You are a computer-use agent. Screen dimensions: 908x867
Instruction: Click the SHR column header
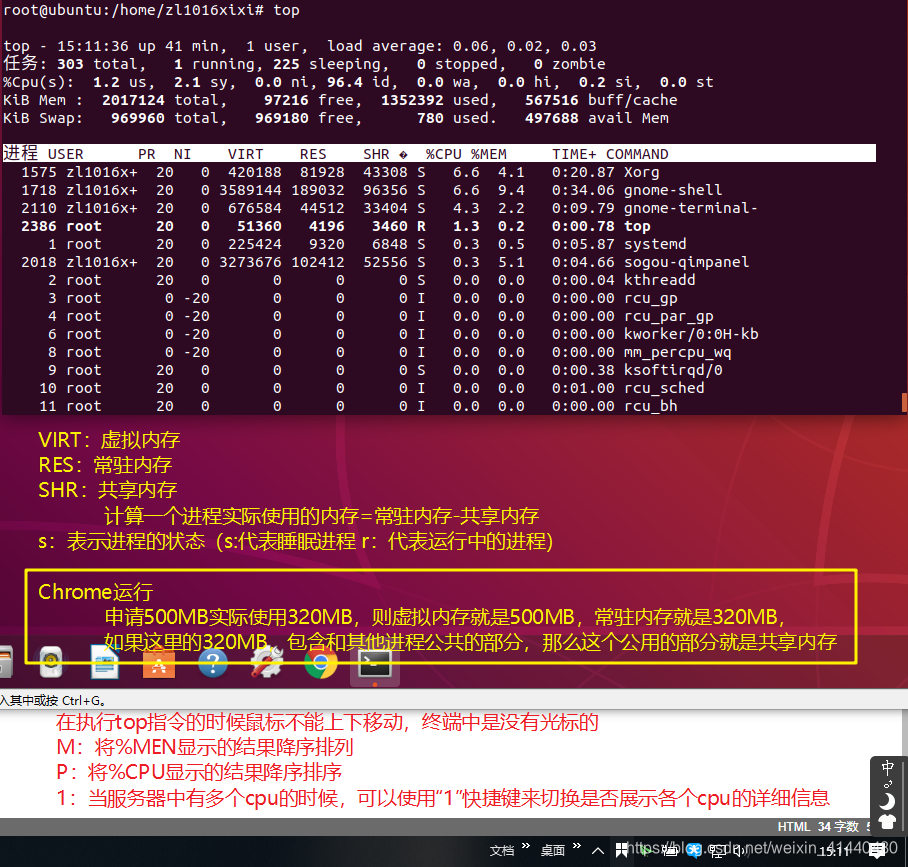pyautogui.click(x=376, y=154)
